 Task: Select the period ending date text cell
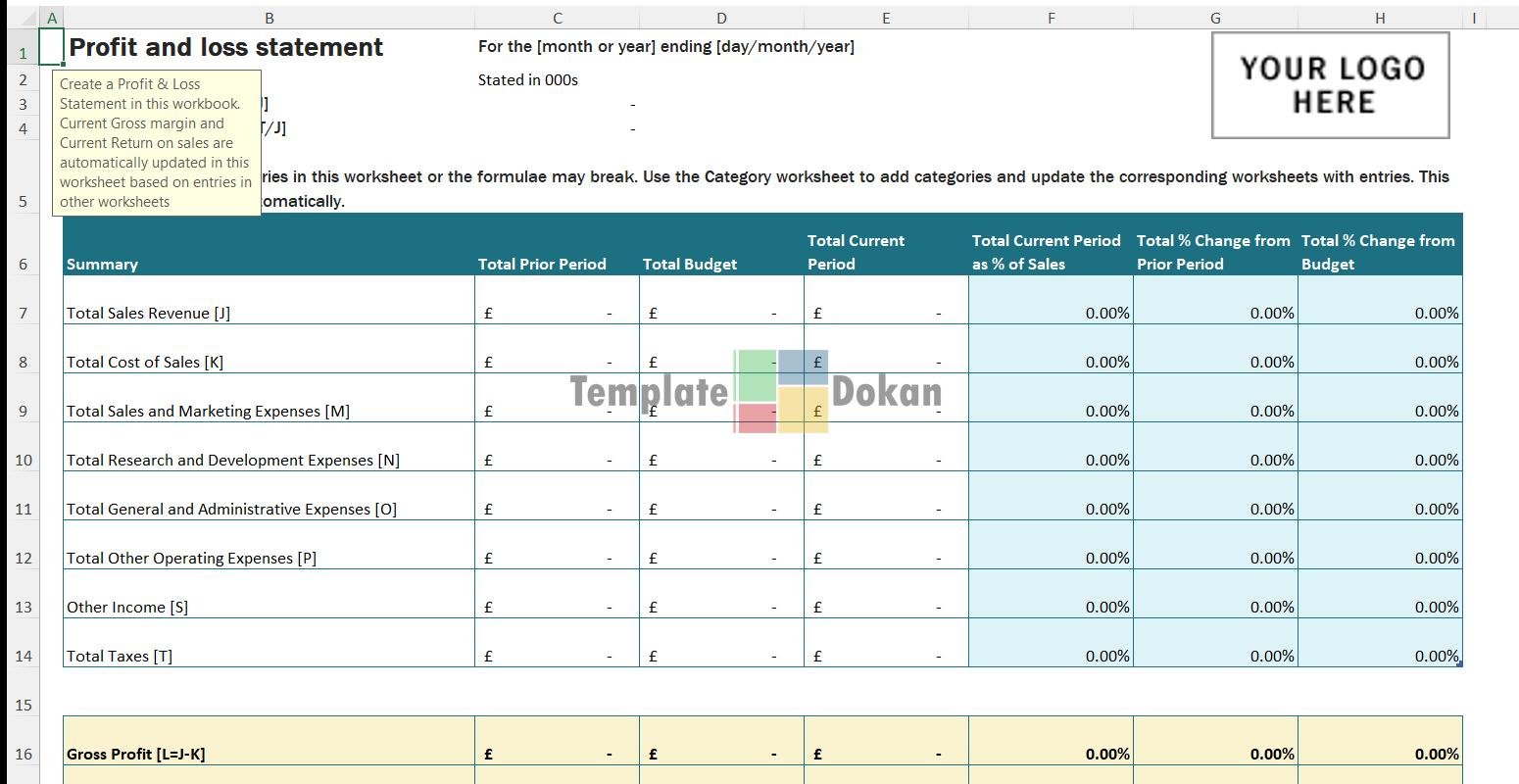pos(666,47)
